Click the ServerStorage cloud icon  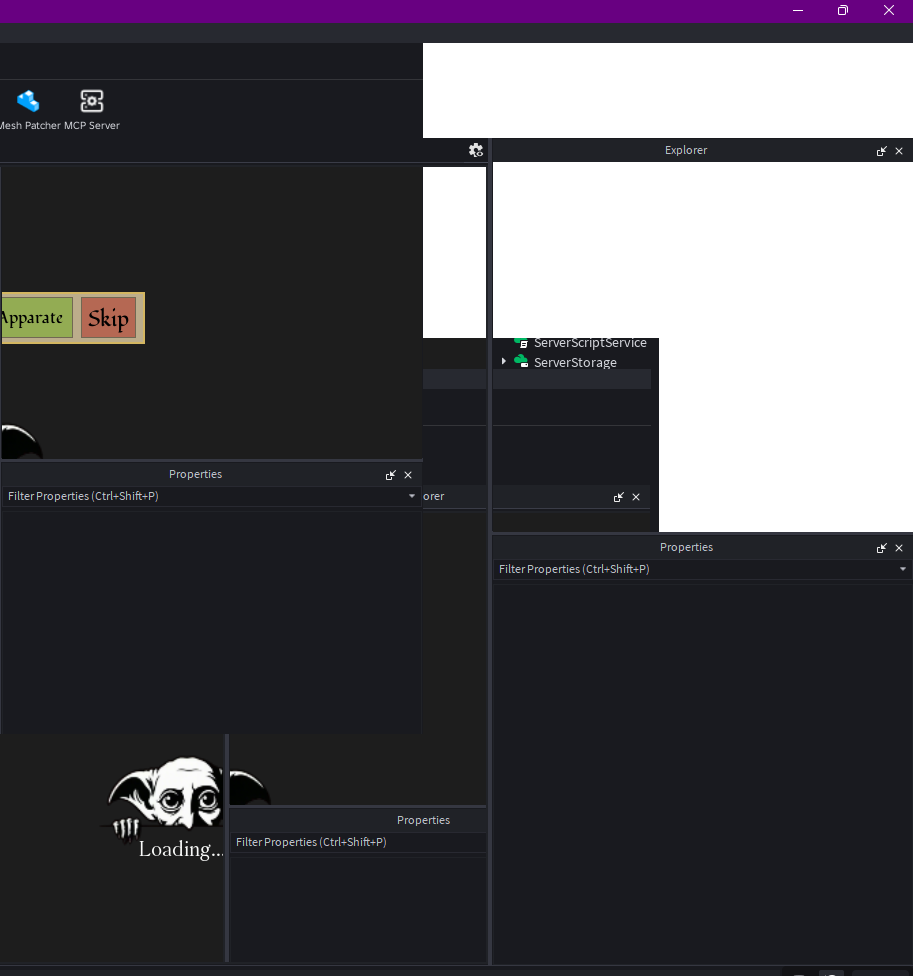(521, 361)
